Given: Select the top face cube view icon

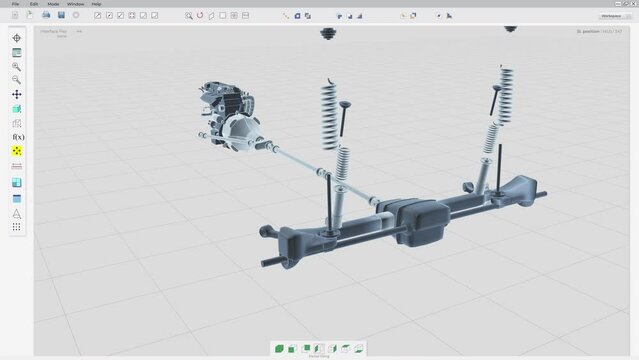Looking at the screenshot, I should coord(346,348).
